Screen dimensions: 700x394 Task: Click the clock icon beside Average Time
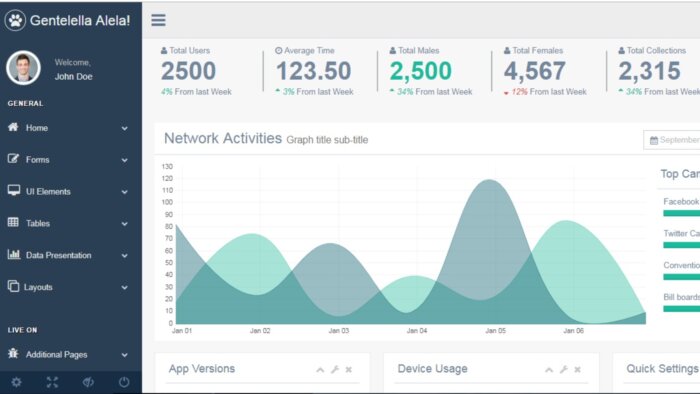point(279,51)
